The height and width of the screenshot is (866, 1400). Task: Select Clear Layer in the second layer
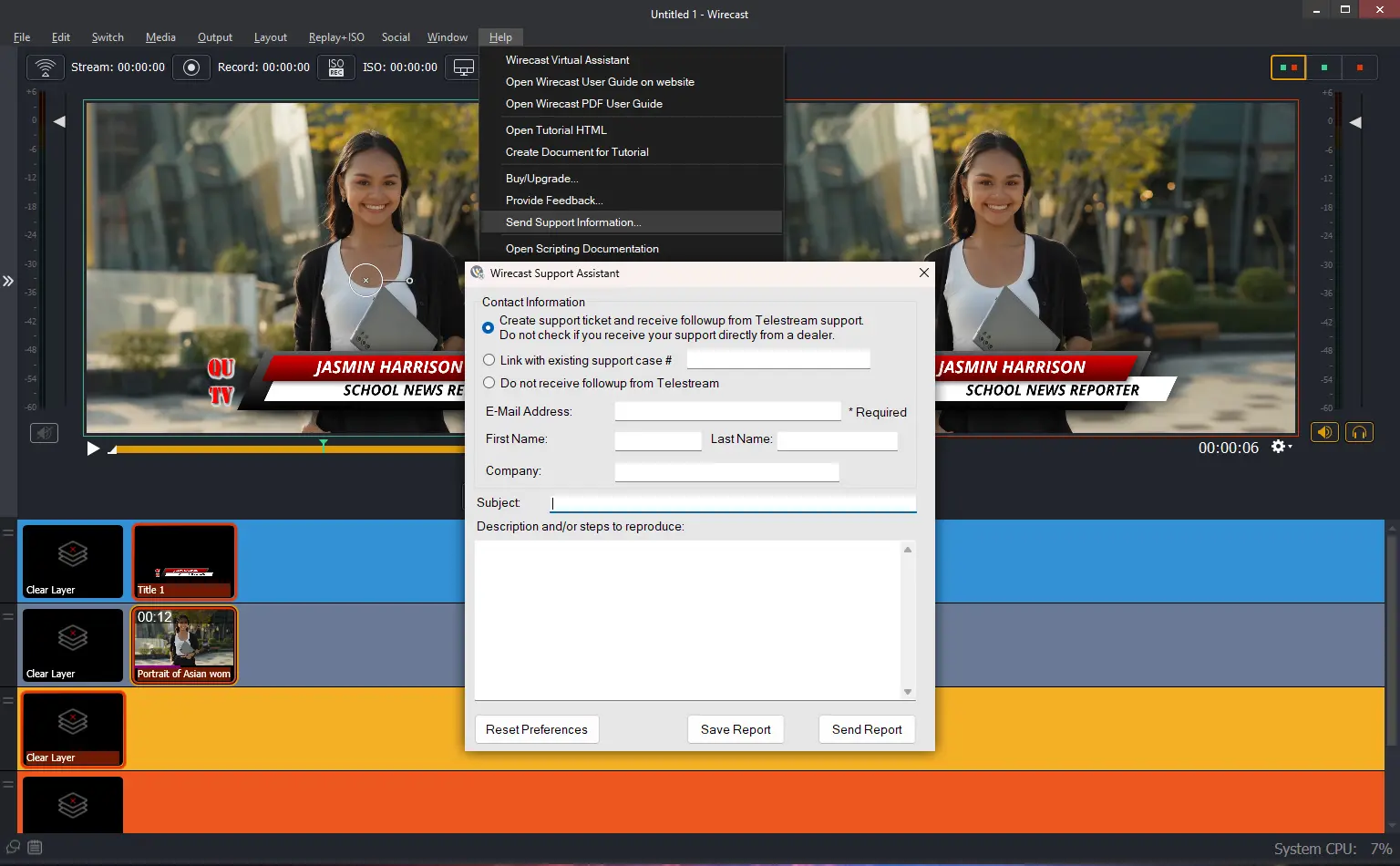(x=73, y=645)
